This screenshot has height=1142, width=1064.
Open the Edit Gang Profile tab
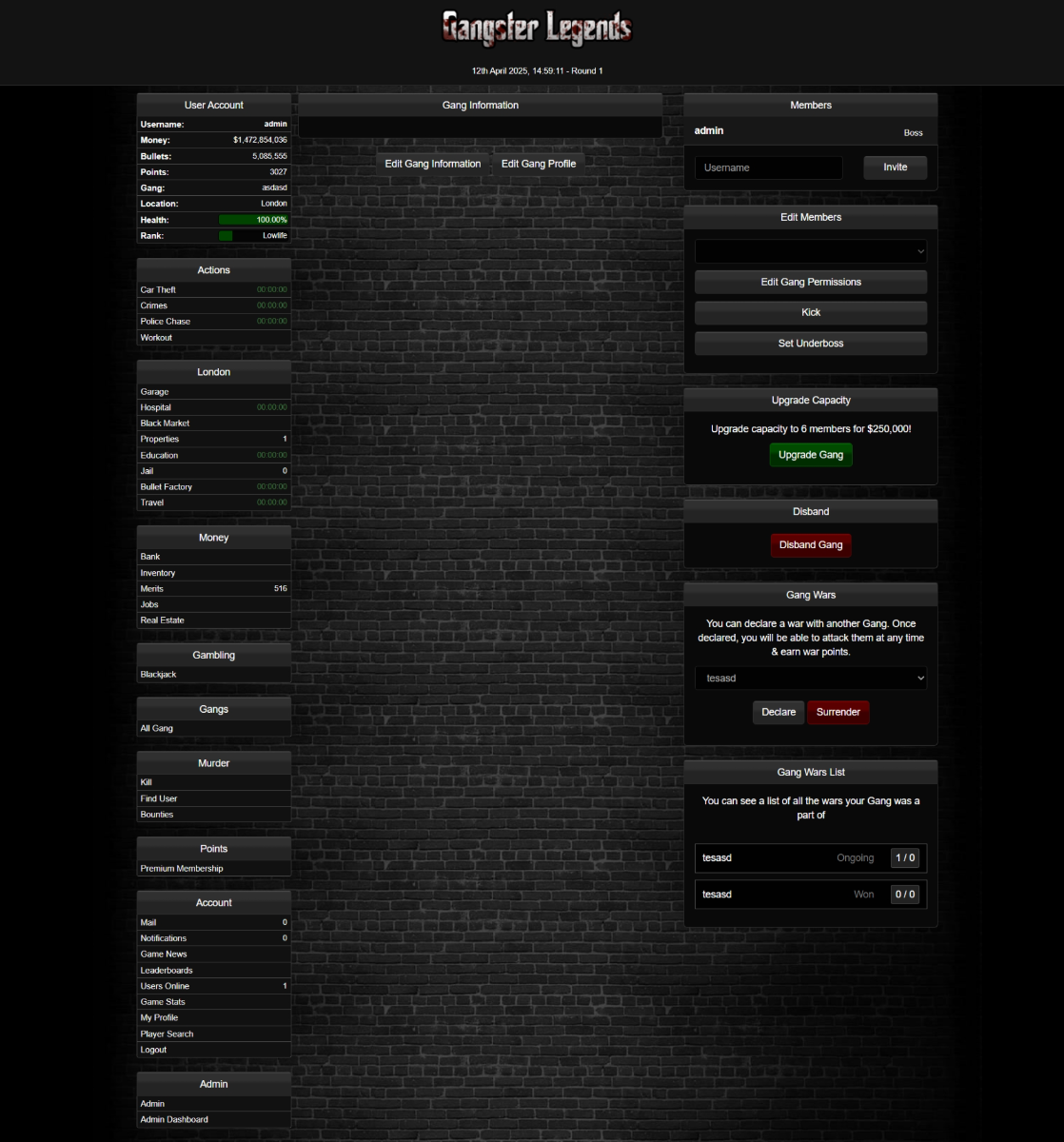(x=538, y=164)
